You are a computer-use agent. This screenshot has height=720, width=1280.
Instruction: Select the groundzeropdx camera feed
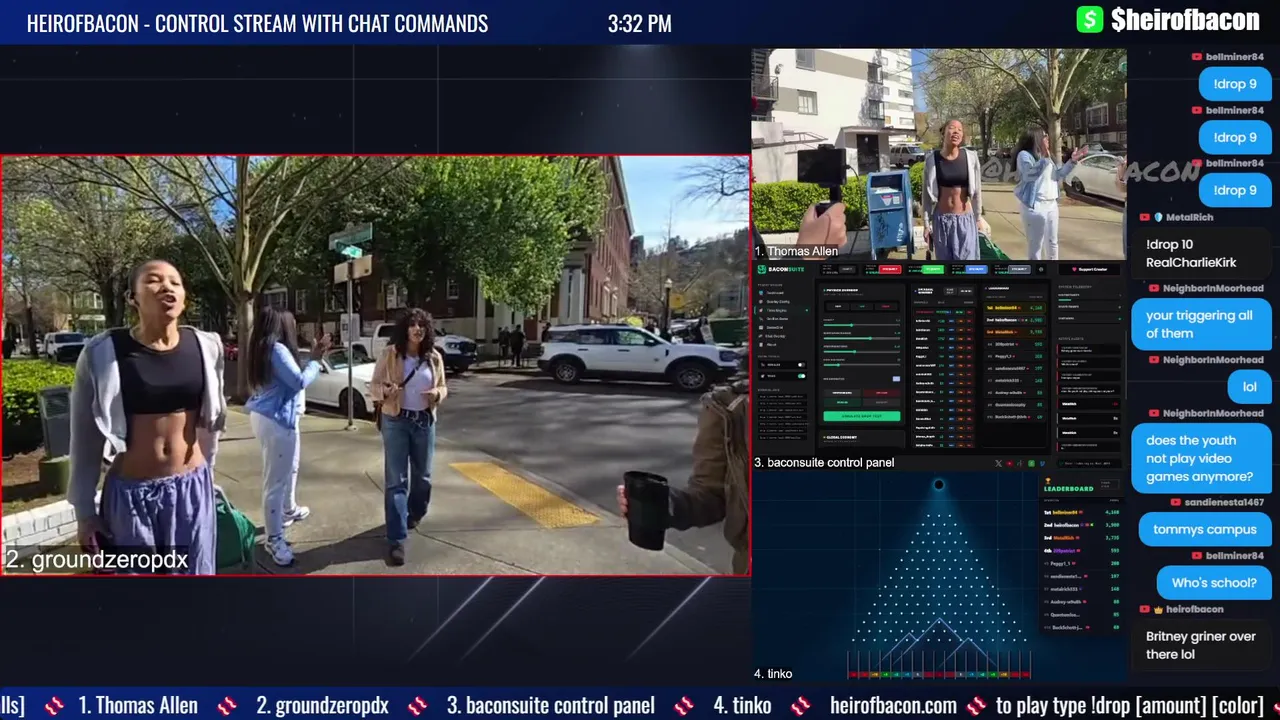tap(375, 365)
